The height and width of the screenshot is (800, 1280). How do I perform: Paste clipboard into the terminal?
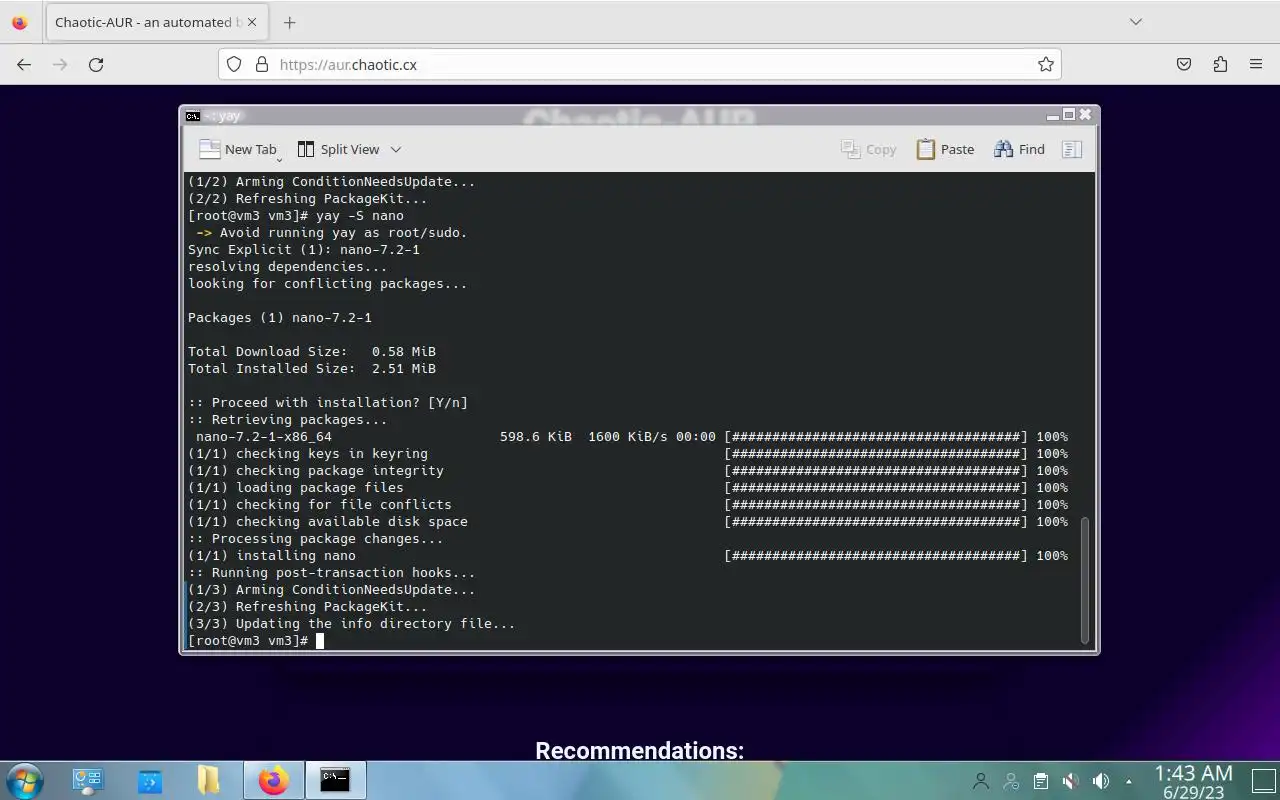click(x=945, y=149)
